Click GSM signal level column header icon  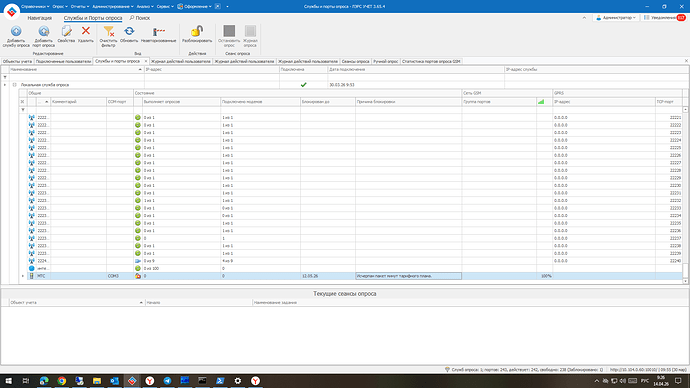point(541,102)
